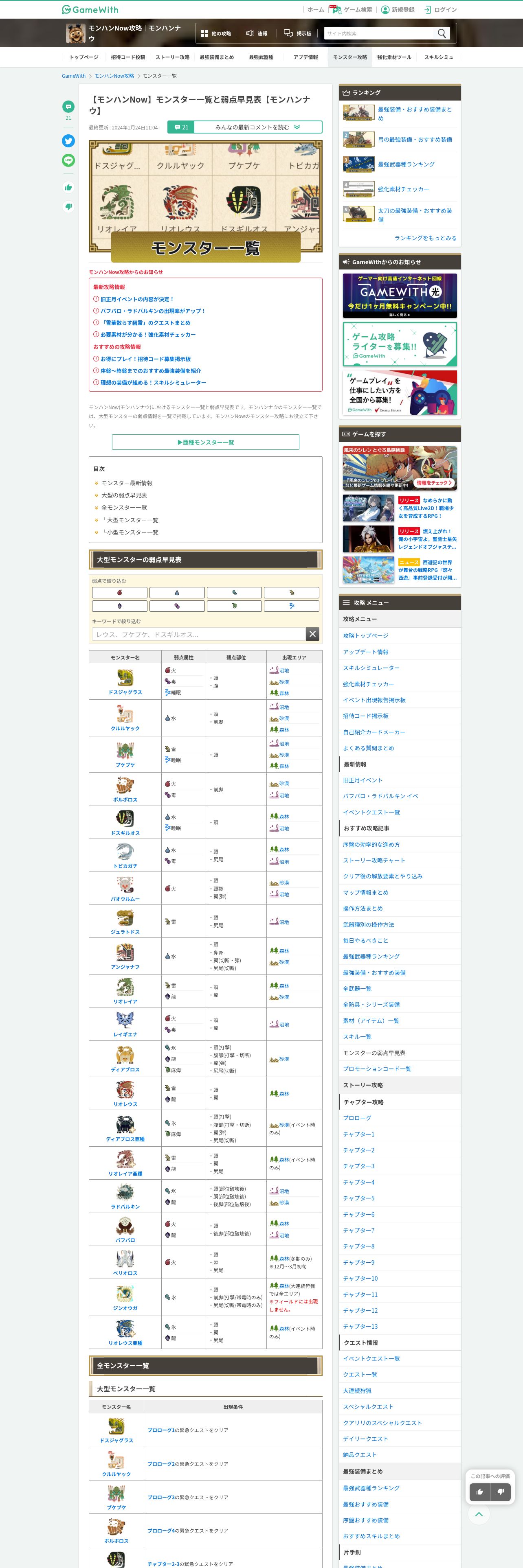Click ランキングをもっとみる link
The height and width of the screenshot is (1568, 523).
point(425,238)
